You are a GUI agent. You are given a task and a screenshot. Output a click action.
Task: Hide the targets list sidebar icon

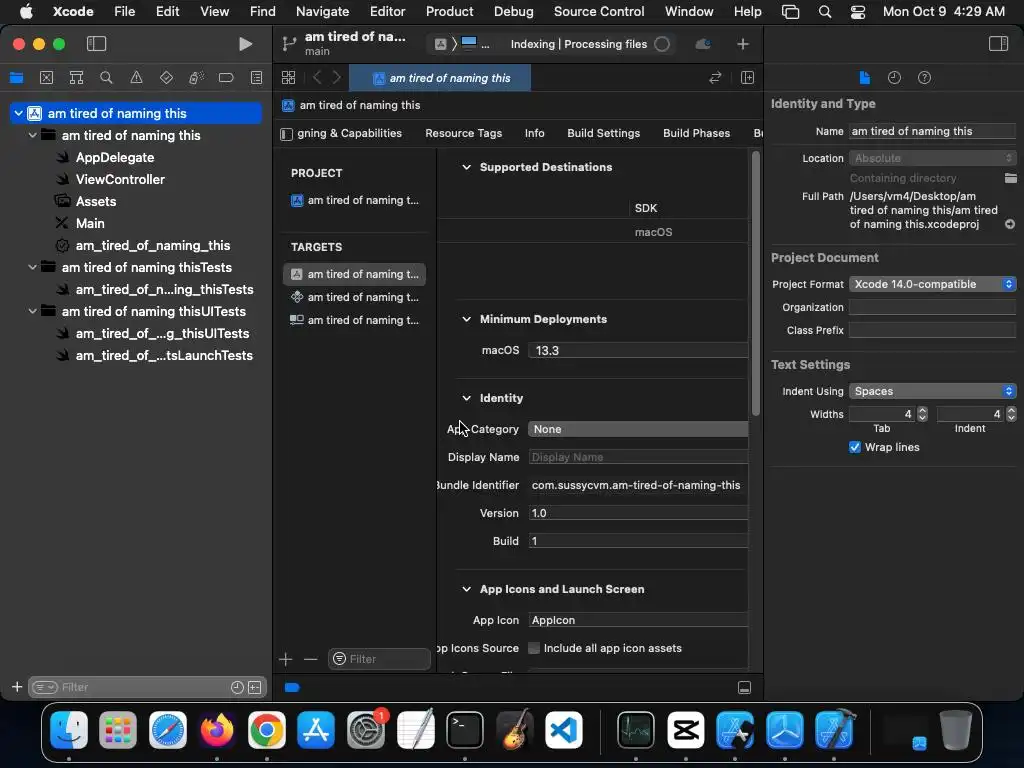(x=286, y=134)
